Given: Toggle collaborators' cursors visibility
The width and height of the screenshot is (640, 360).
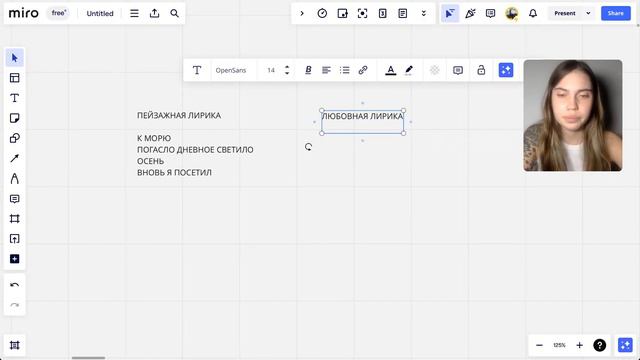Looking at the screenshot, I should click(450, 13).
